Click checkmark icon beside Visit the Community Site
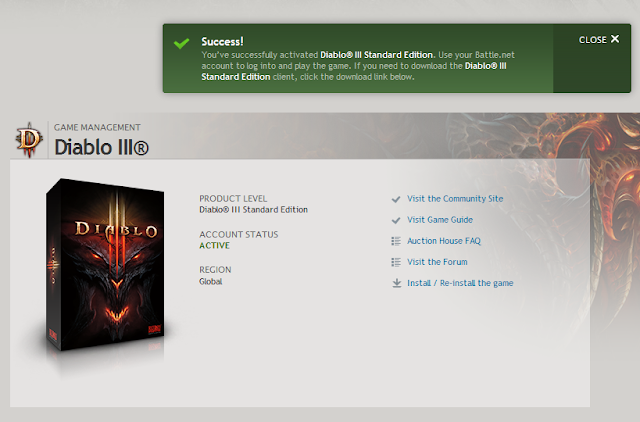The width and height of the screenshot is (640, 422). (396, 199)
